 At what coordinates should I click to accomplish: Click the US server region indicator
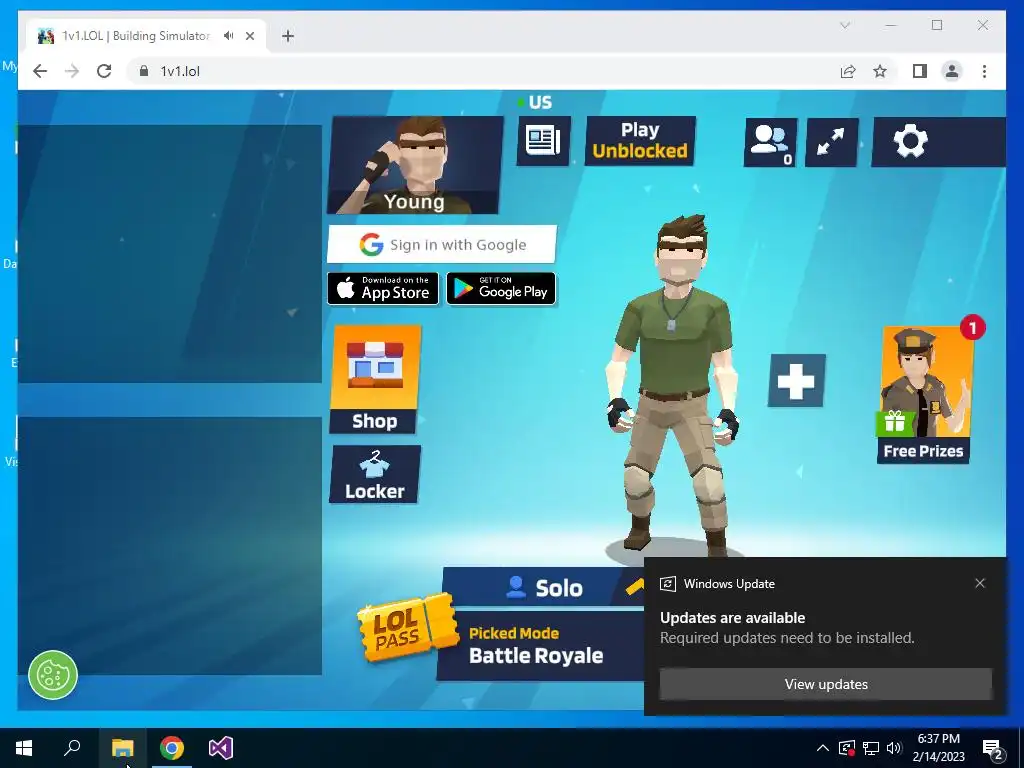coord(536,103)
